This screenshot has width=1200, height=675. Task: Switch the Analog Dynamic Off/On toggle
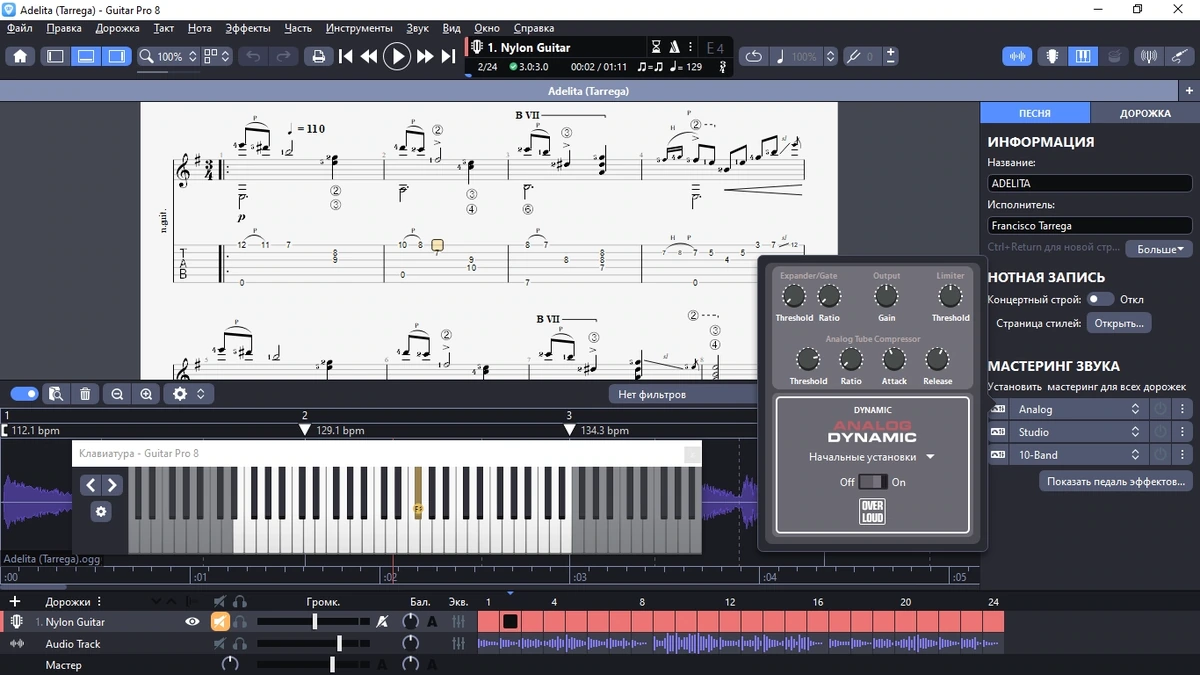(872, 482)
